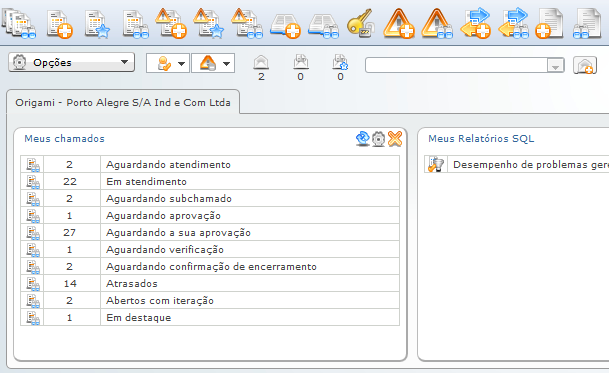
Task: Click starred envelope icon showing 0
Action: point(340,62)
